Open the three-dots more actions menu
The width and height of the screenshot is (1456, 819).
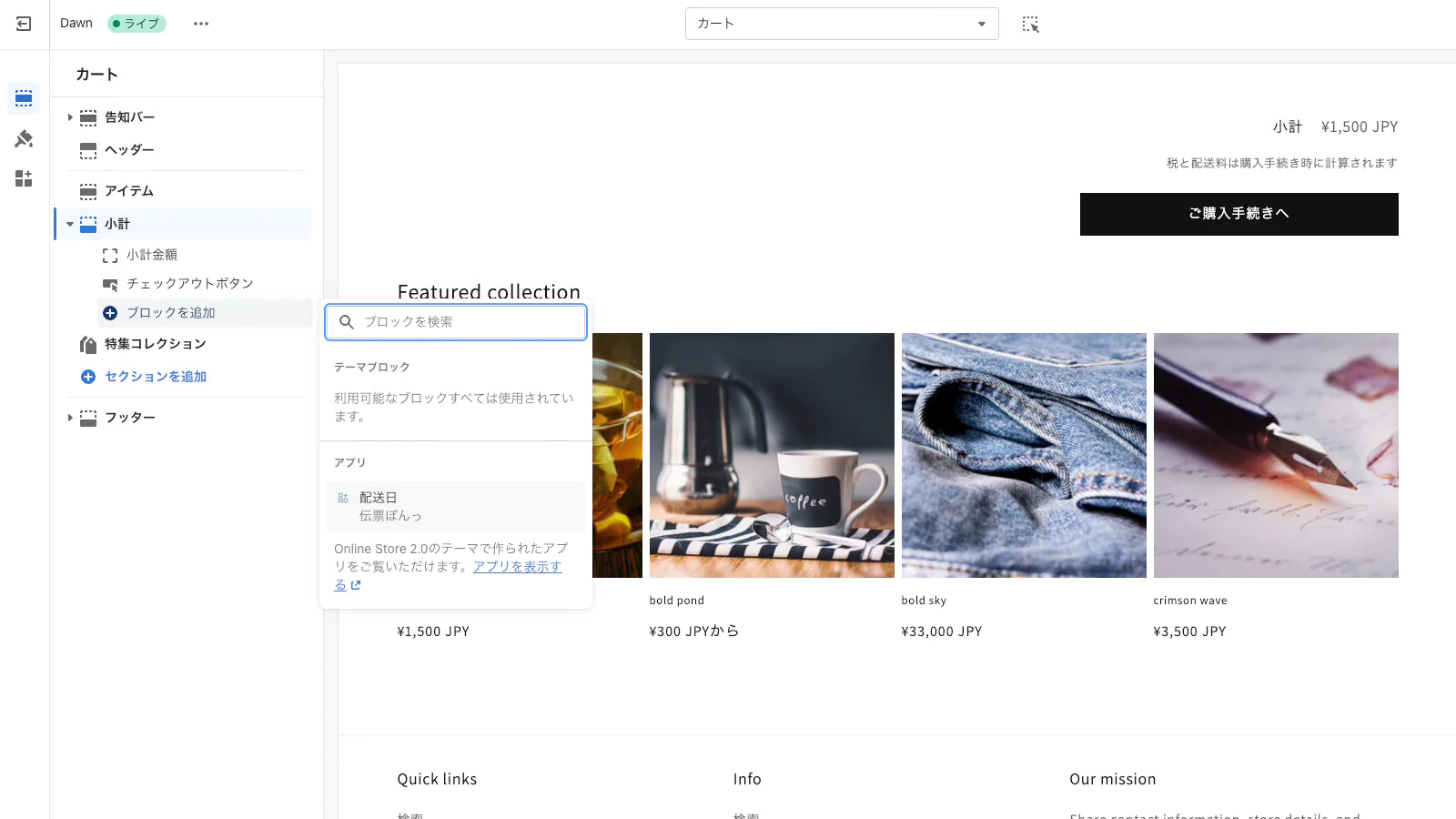[x=201, y=24]
